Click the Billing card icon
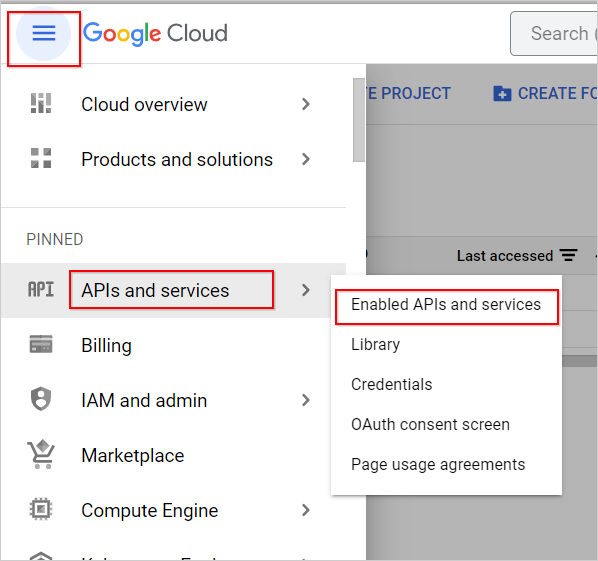The height and width of the screenshot is (561, 598). point(41,344)
